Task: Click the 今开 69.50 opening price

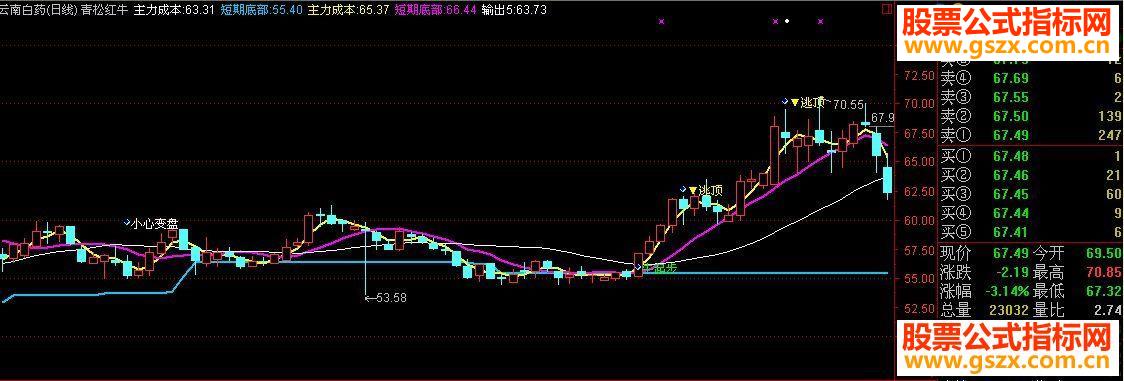Action: point(1077,253)
